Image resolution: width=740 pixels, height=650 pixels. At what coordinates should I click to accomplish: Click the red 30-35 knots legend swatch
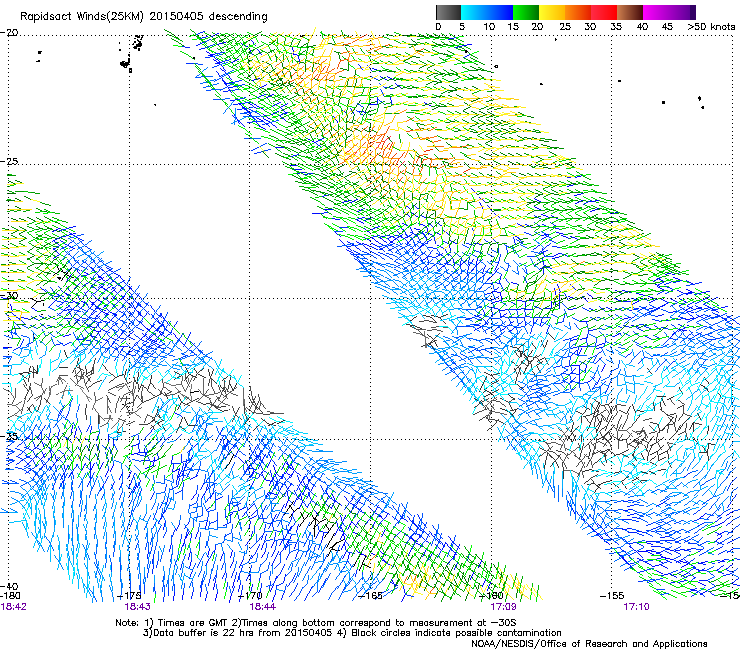[x=604, y=12]
